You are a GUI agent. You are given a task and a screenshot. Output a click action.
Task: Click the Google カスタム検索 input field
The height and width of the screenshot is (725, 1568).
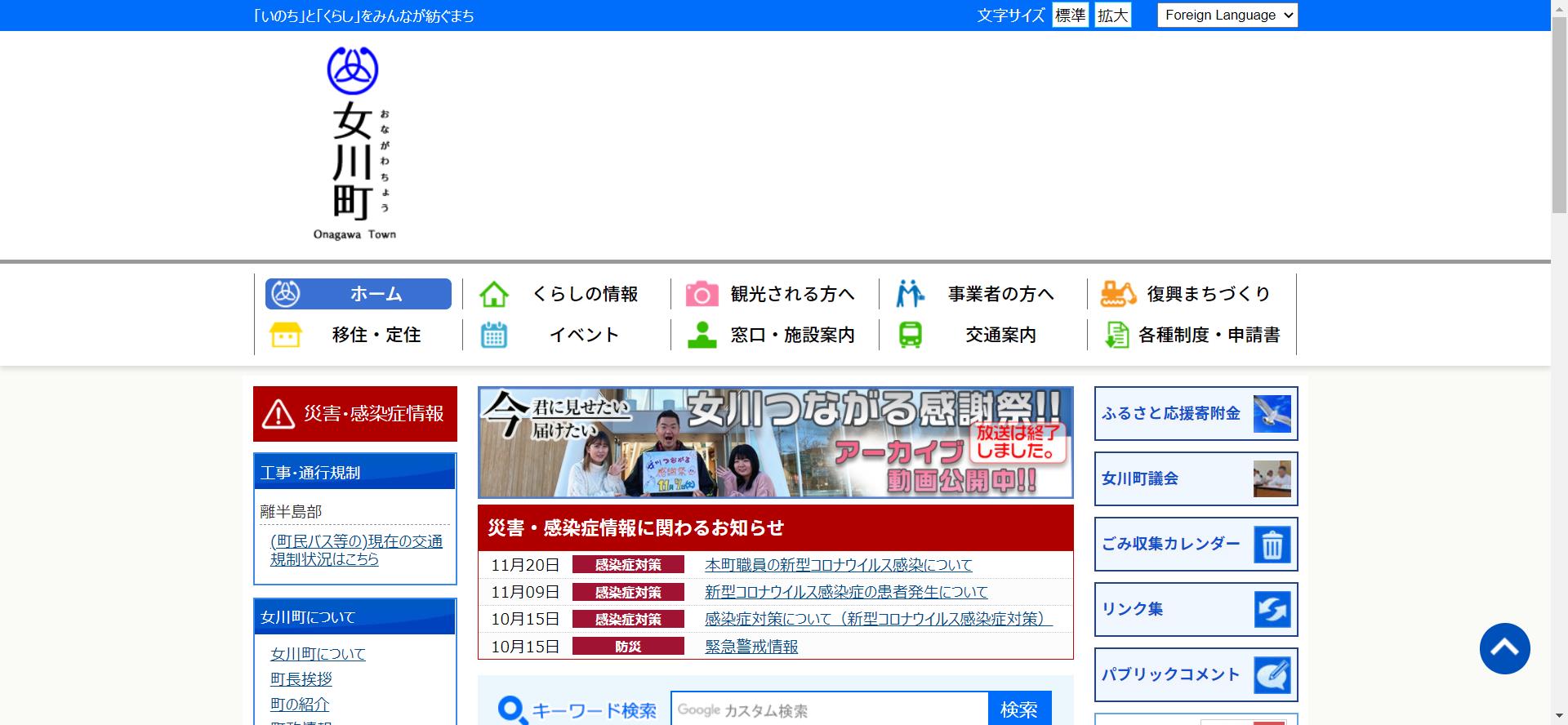(x=830, y=710)
